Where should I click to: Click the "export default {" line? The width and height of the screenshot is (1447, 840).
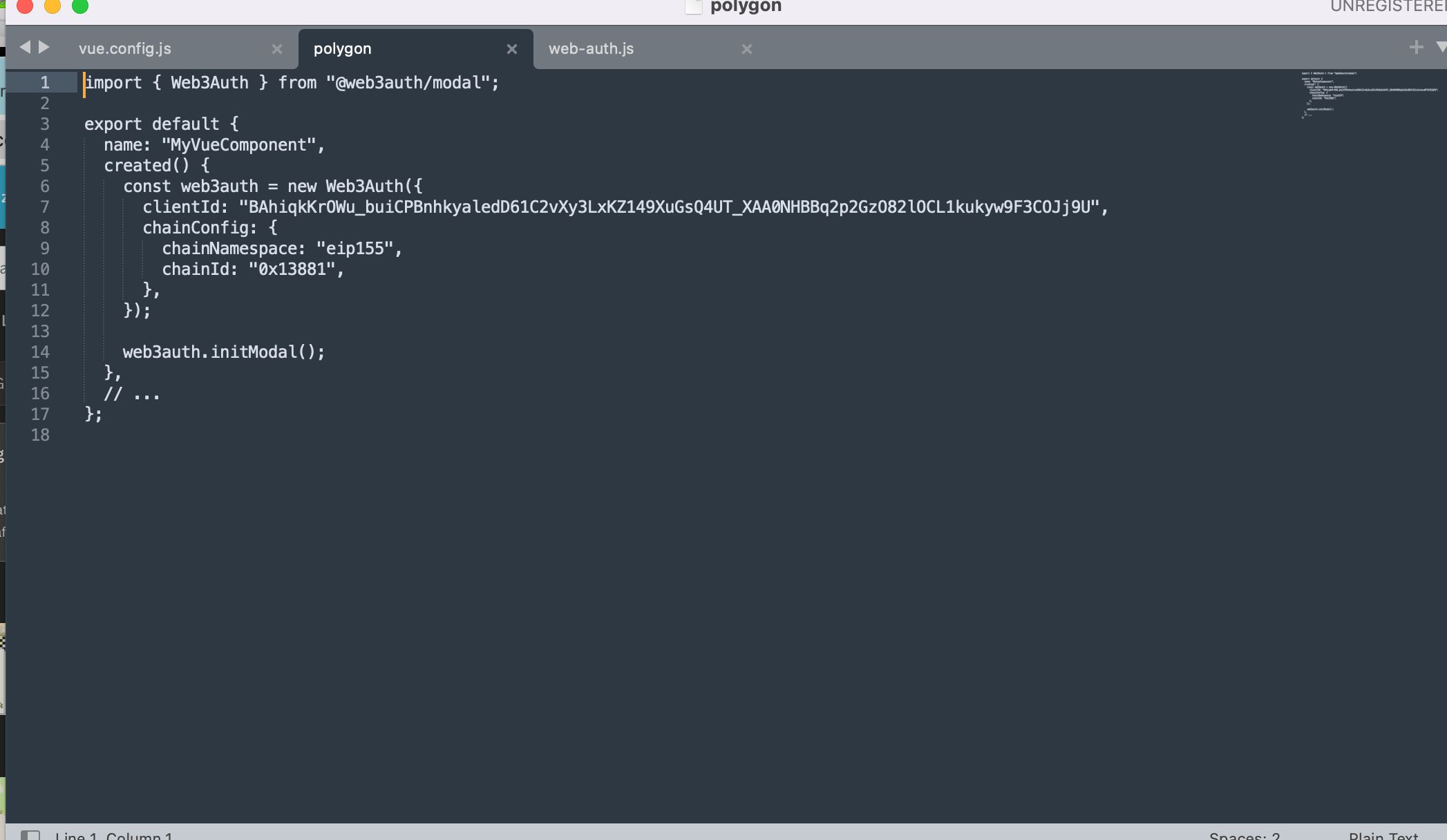tap(162, 124)
